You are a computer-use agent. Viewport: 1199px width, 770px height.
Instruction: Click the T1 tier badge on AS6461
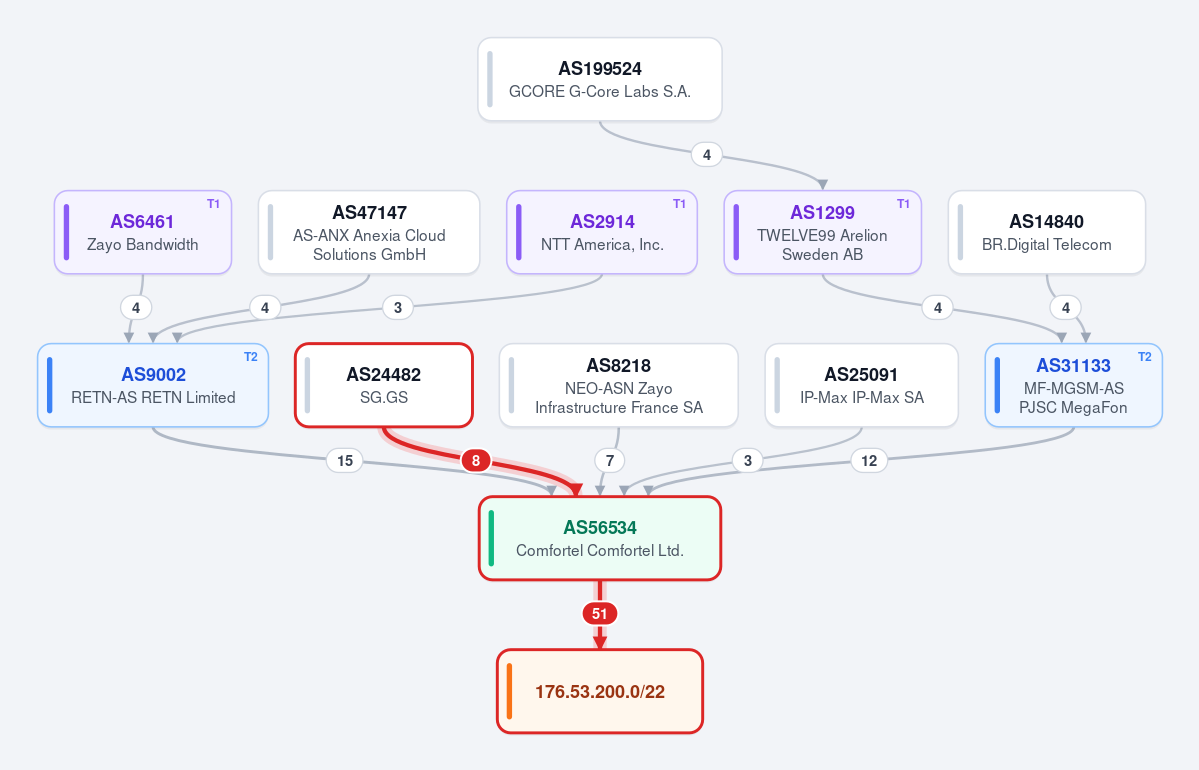click(x=213, y=204)
